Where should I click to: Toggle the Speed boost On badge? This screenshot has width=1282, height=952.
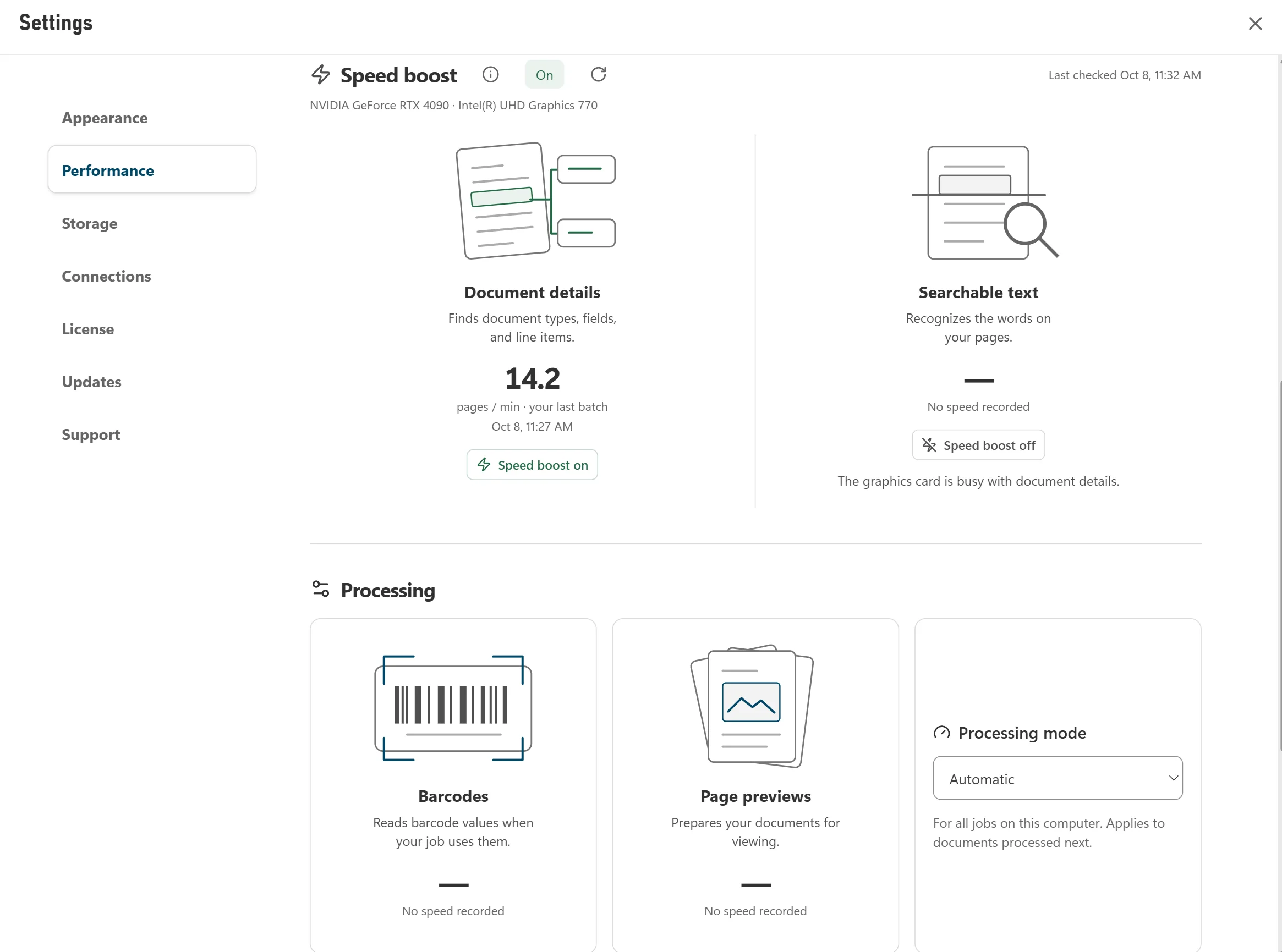coord(544,75)
